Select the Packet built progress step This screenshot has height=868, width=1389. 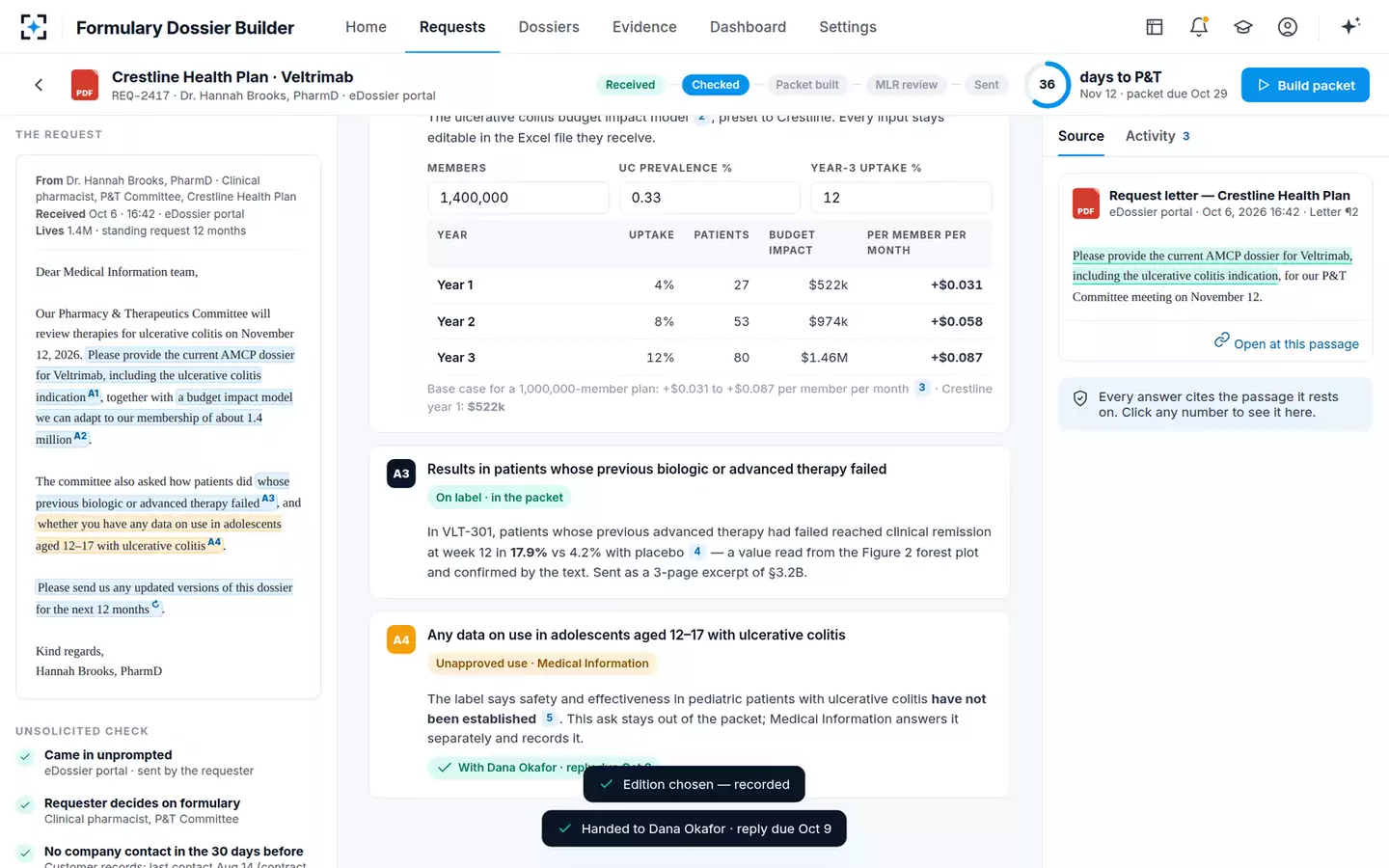(x=807, y=85)
